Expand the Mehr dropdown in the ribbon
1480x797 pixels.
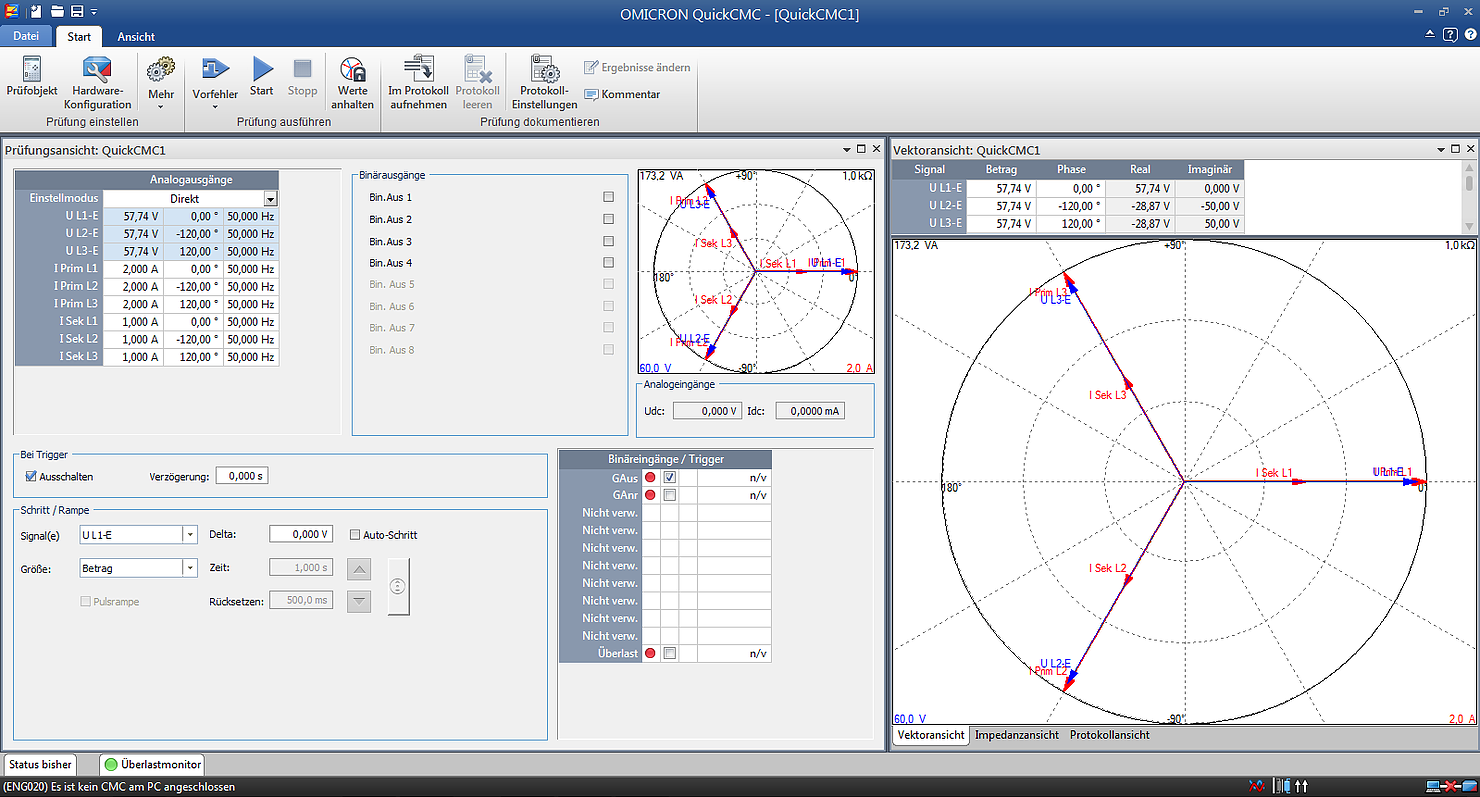pyautogui.click(x=161, y=106)
